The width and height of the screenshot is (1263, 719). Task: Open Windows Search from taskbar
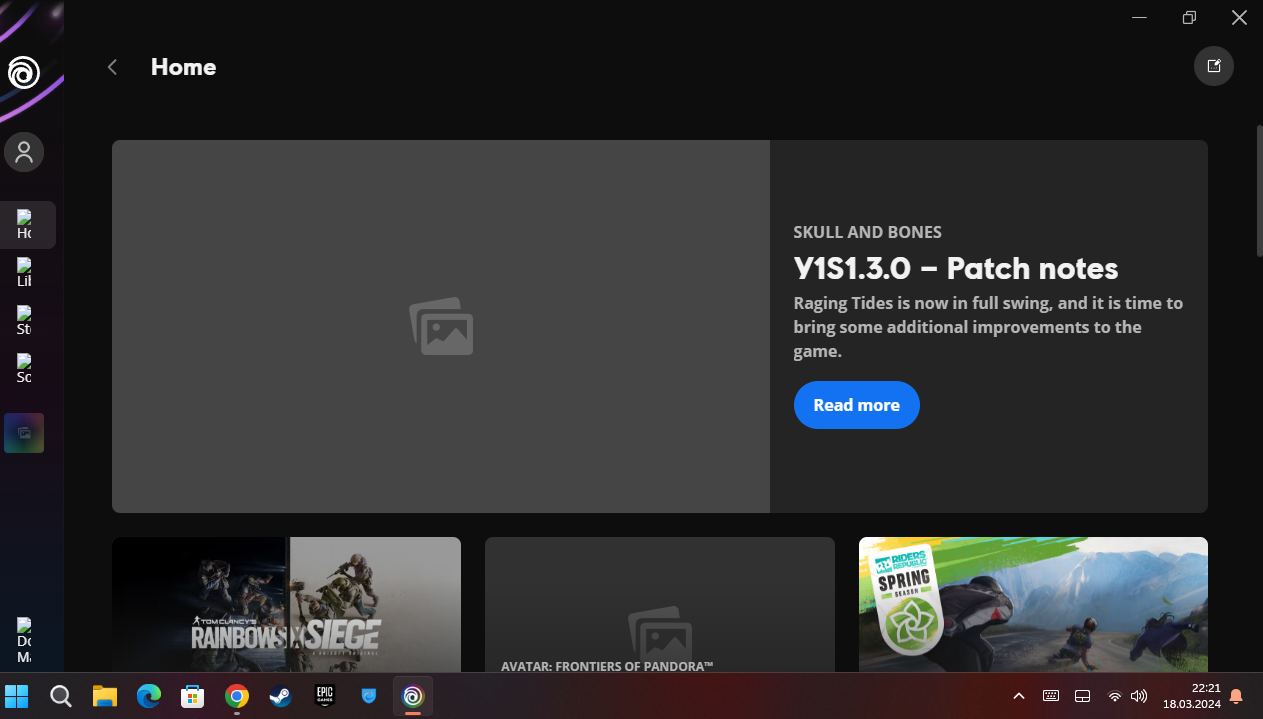61,696
